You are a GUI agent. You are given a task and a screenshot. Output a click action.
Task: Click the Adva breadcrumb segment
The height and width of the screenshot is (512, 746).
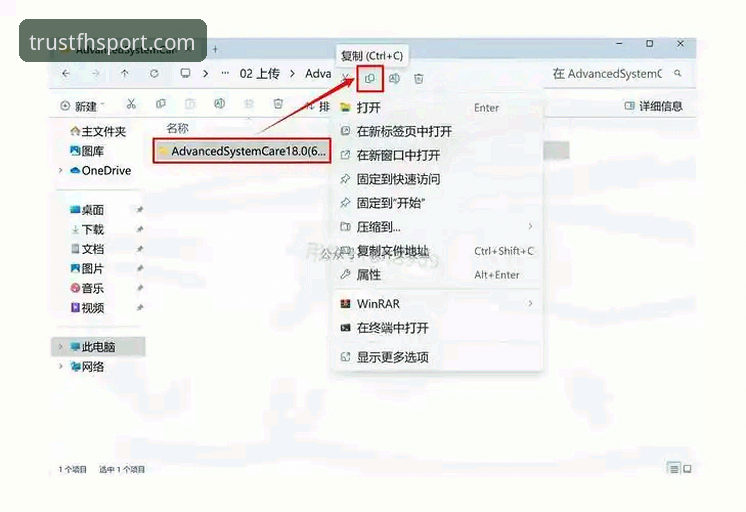coord(318,74)
